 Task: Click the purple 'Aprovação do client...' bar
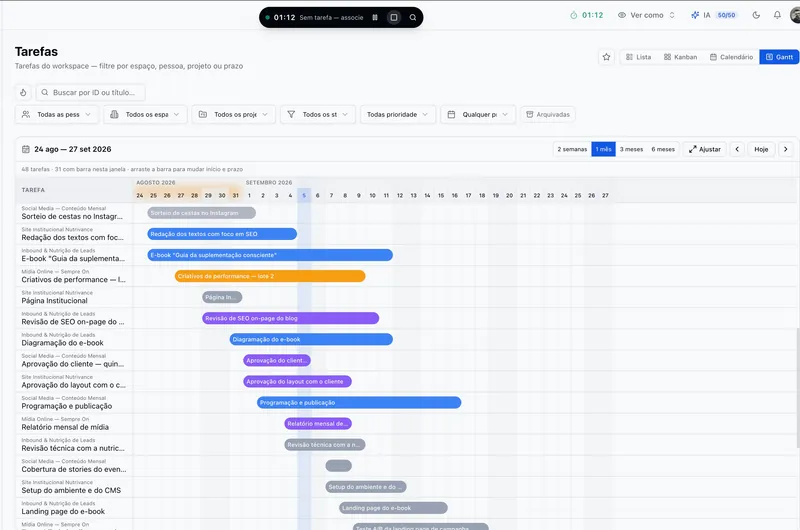(x=277, y=360)
